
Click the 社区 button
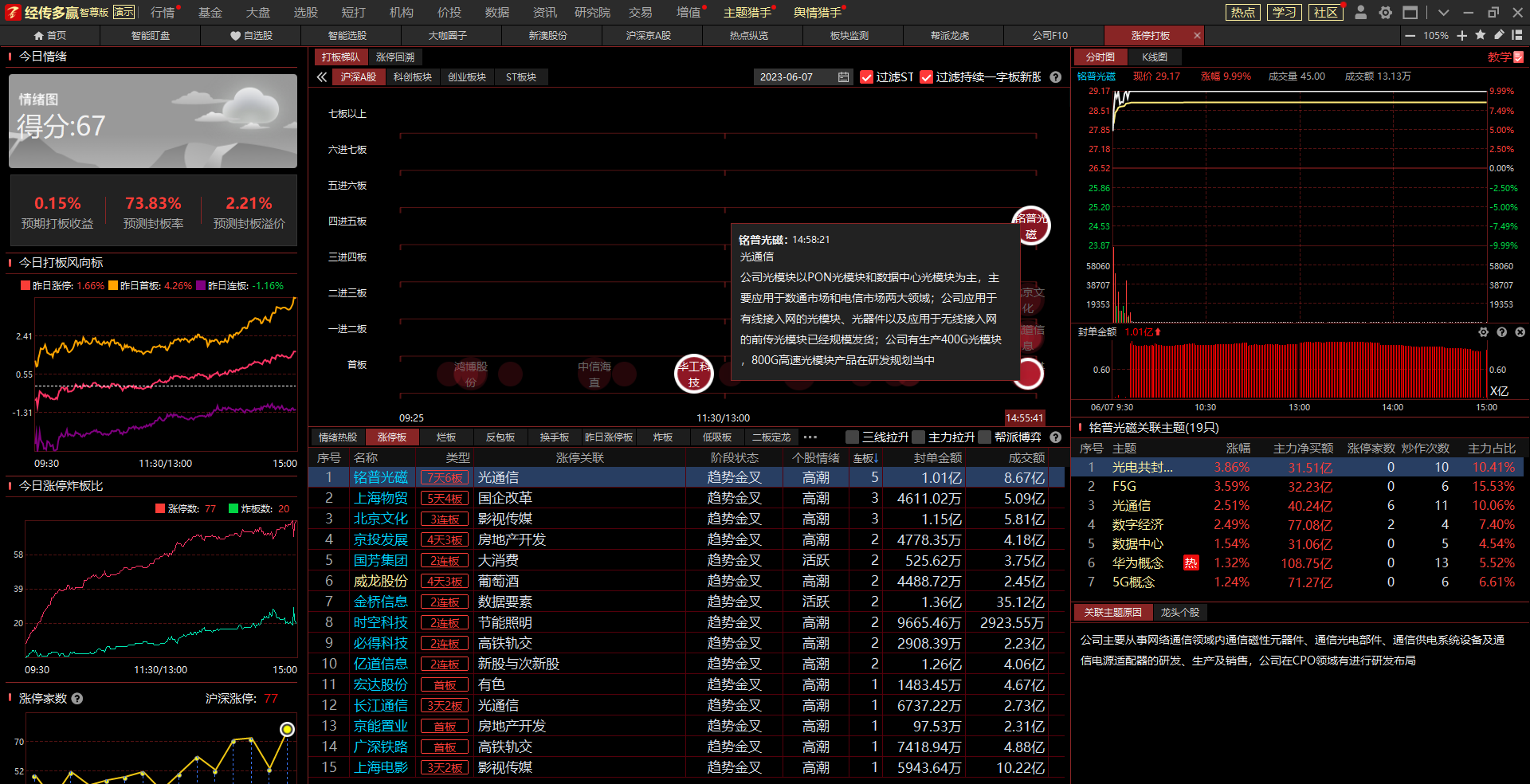click(1325, 12)
